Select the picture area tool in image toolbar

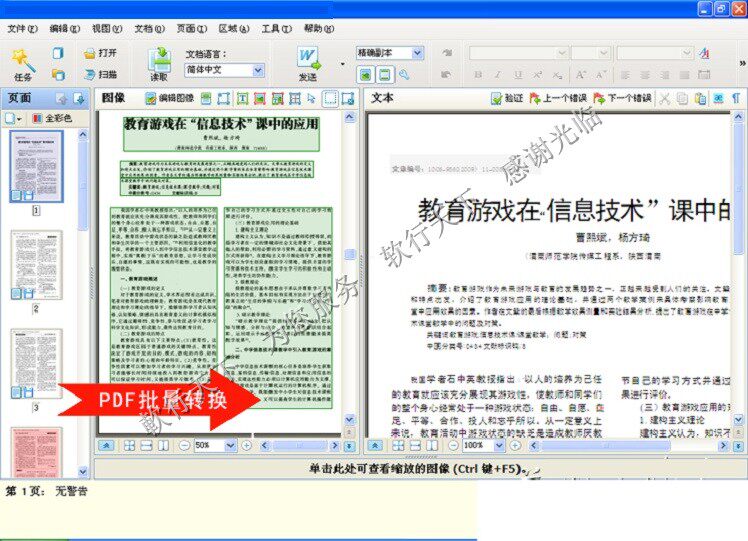tap(260, 98)
